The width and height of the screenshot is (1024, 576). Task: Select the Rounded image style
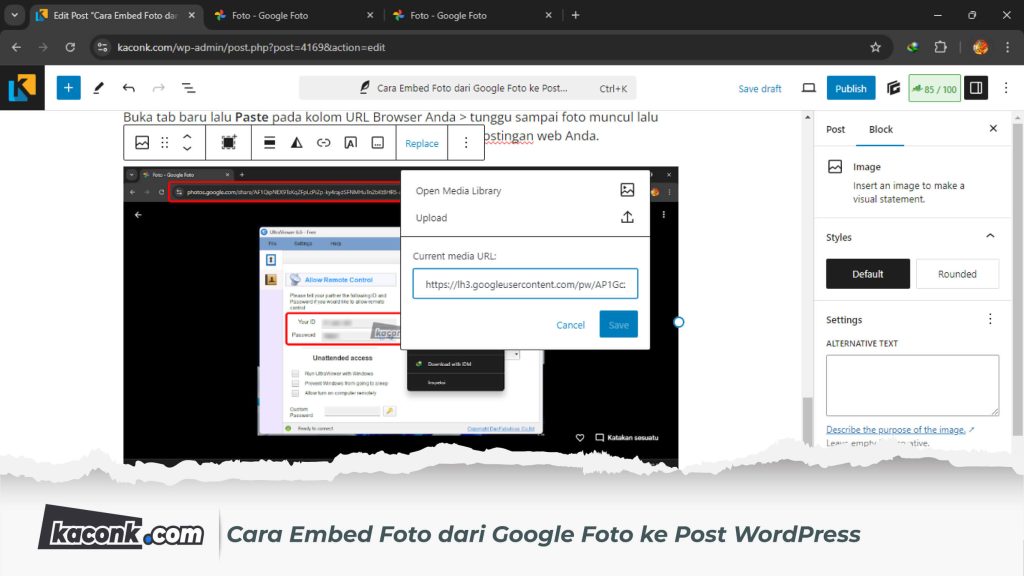(x=957, y=274)
